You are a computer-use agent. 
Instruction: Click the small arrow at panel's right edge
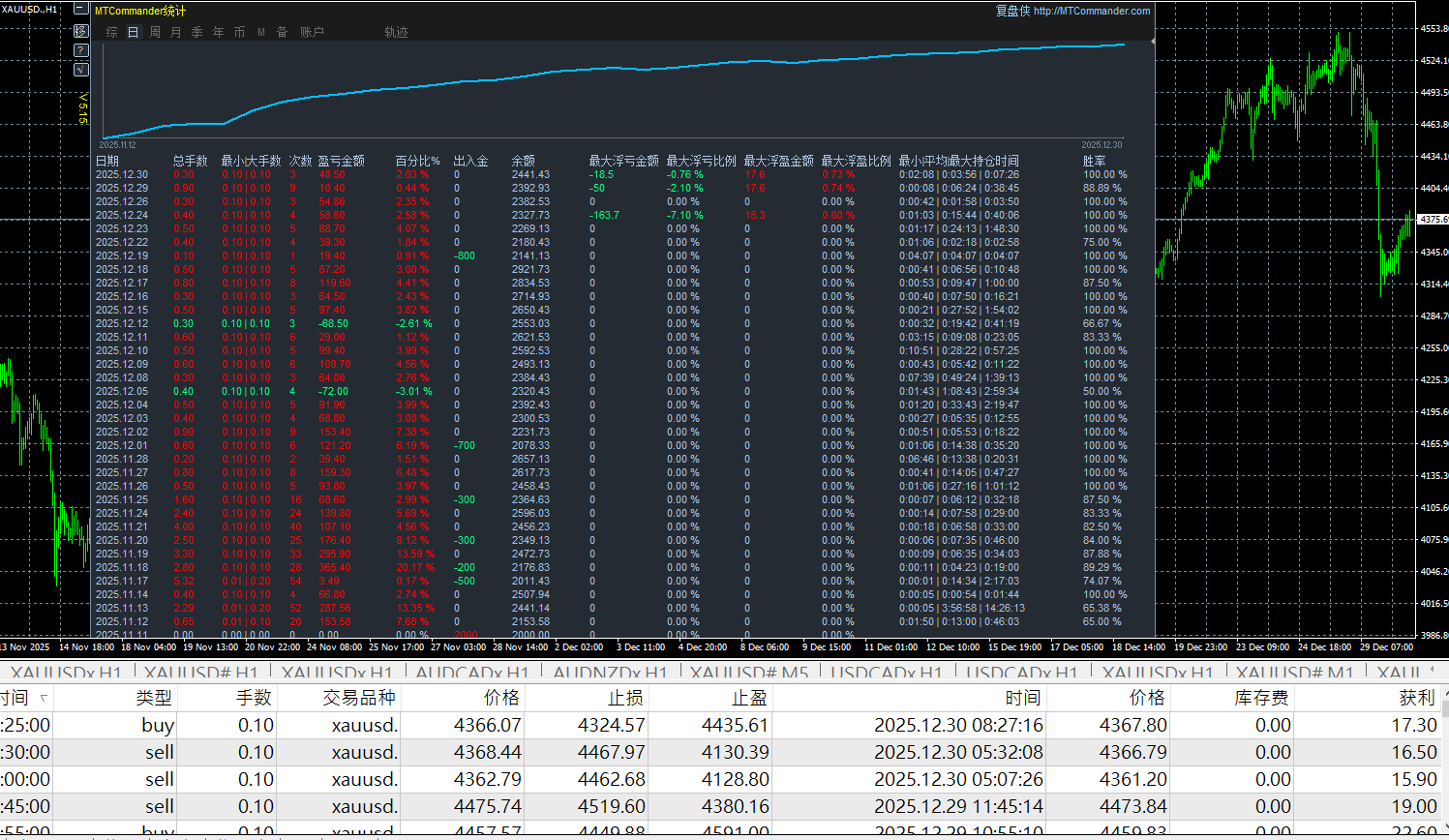click(x=1152, y=42)
